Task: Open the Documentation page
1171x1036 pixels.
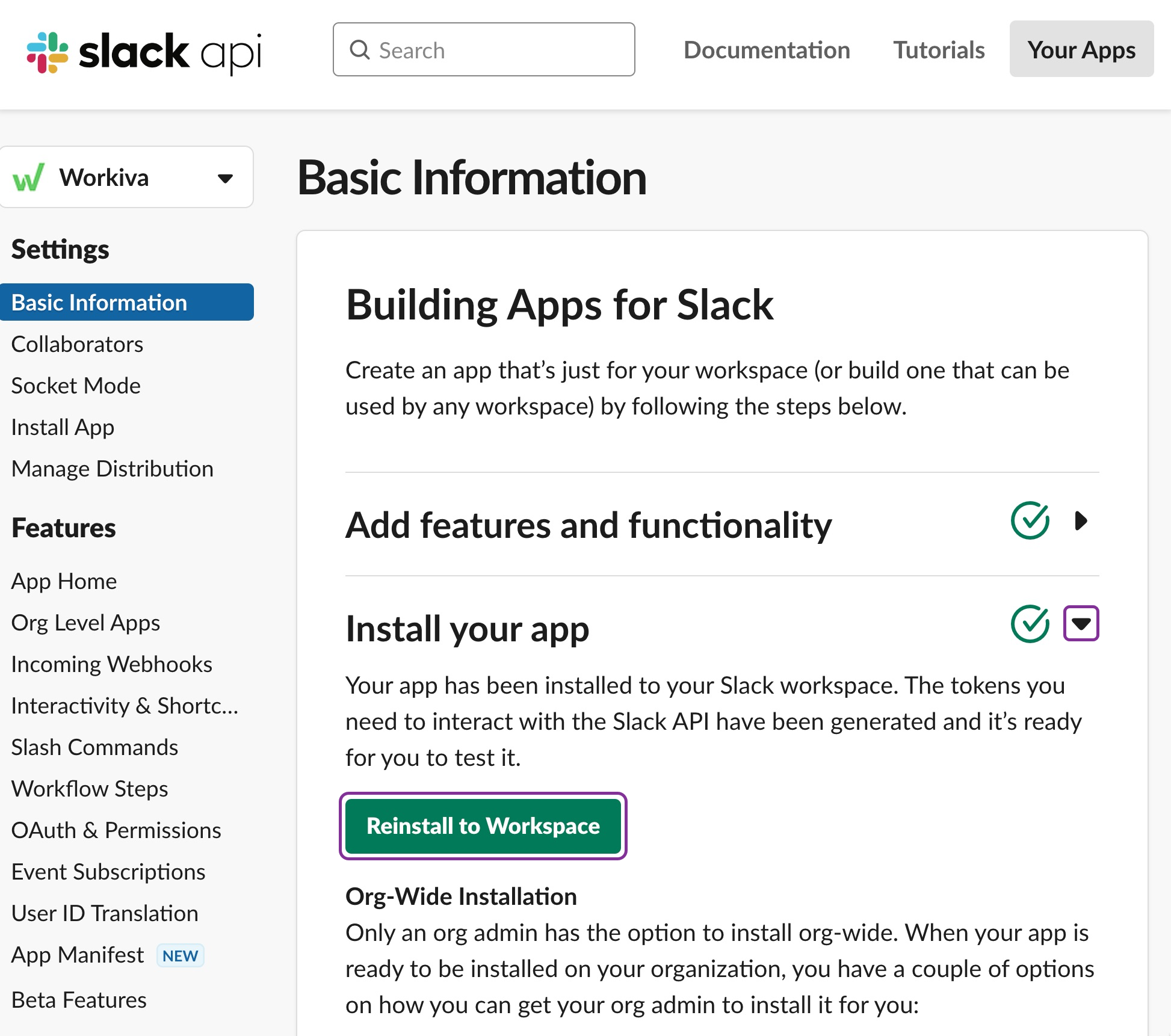Action: 767,50
